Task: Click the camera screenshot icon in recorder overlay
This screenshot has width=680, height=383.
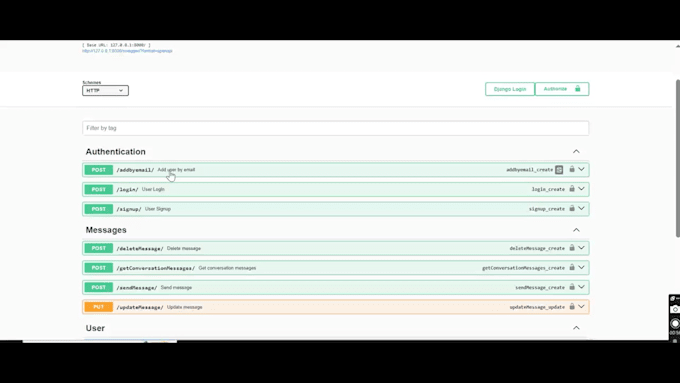Action: pyautogui.click(x=675, y=309)
